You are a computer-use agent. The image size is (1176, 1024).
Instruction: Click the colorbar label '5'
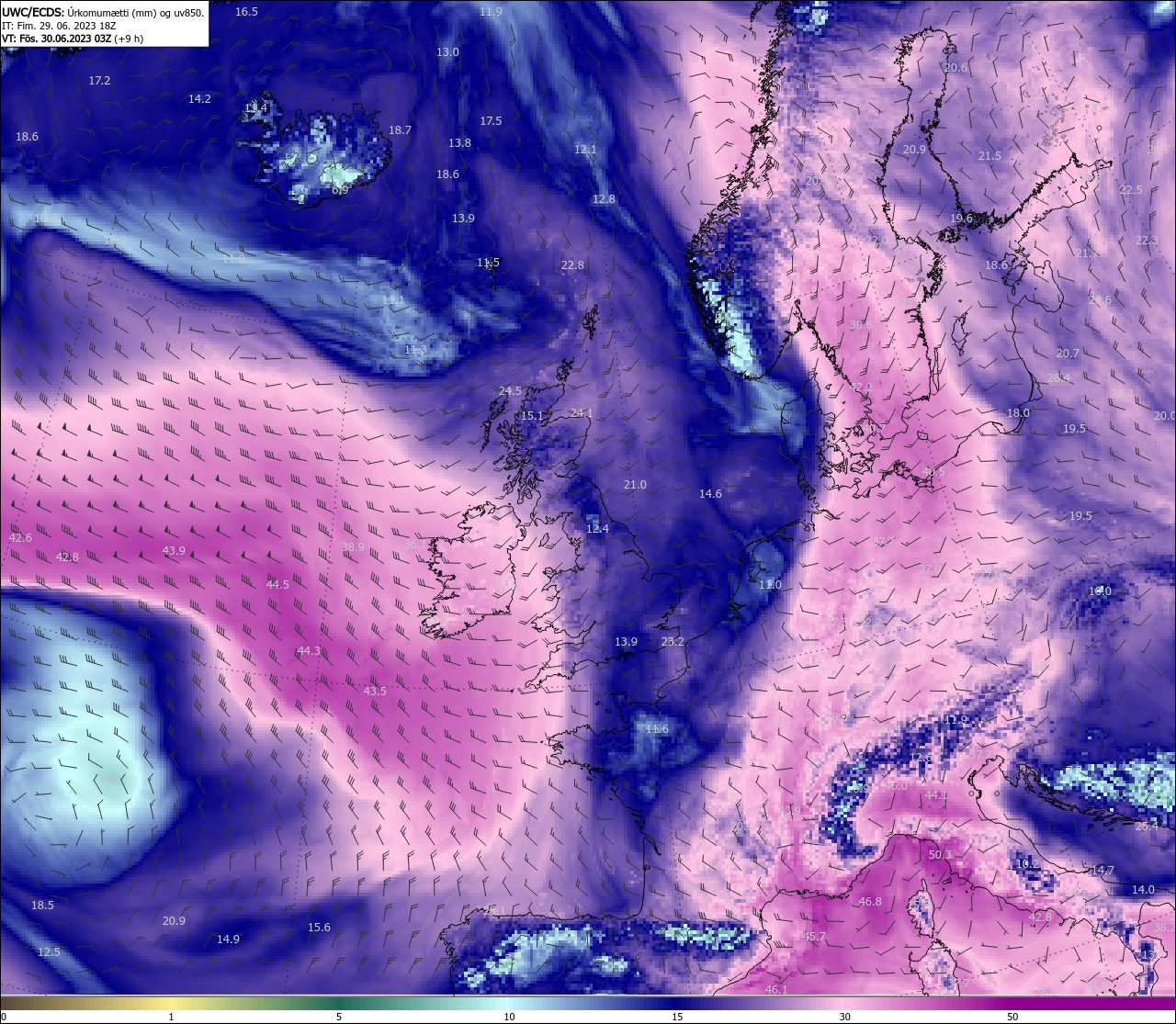pyautogui.click(x=339, y=1017)
